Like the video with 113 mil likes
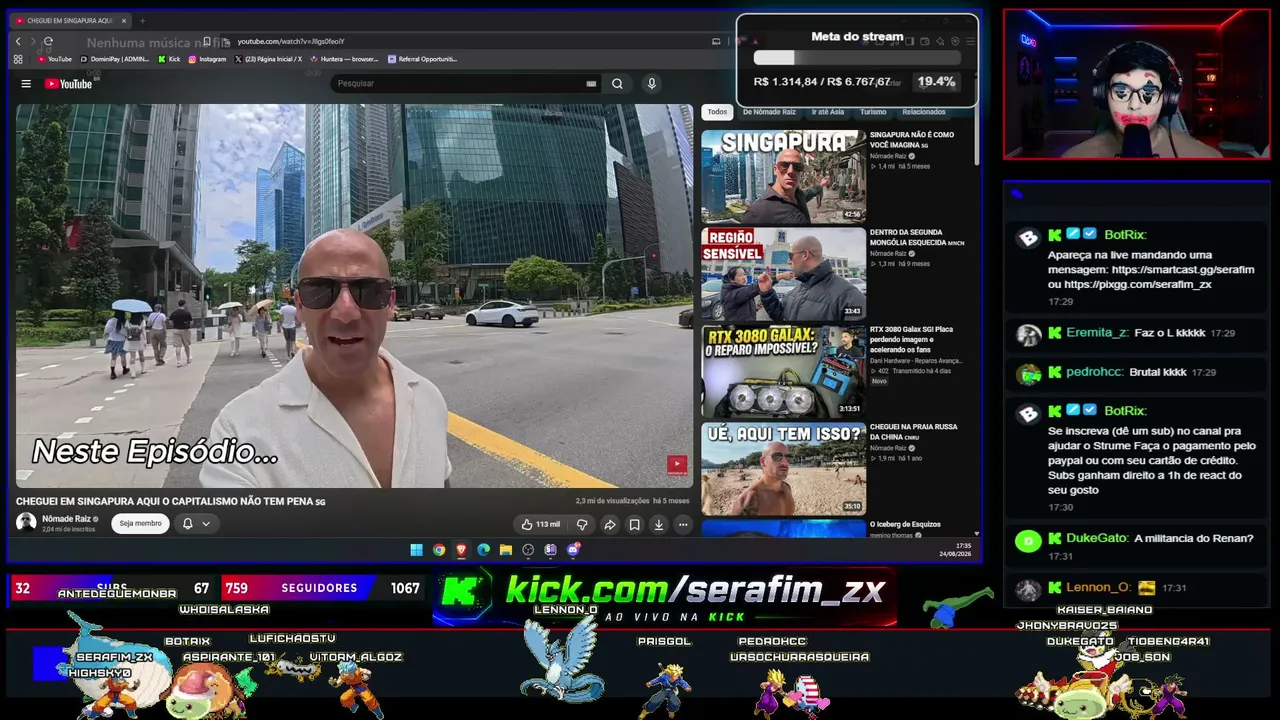This screenshot has width=1280, height=720. (540, 524)
